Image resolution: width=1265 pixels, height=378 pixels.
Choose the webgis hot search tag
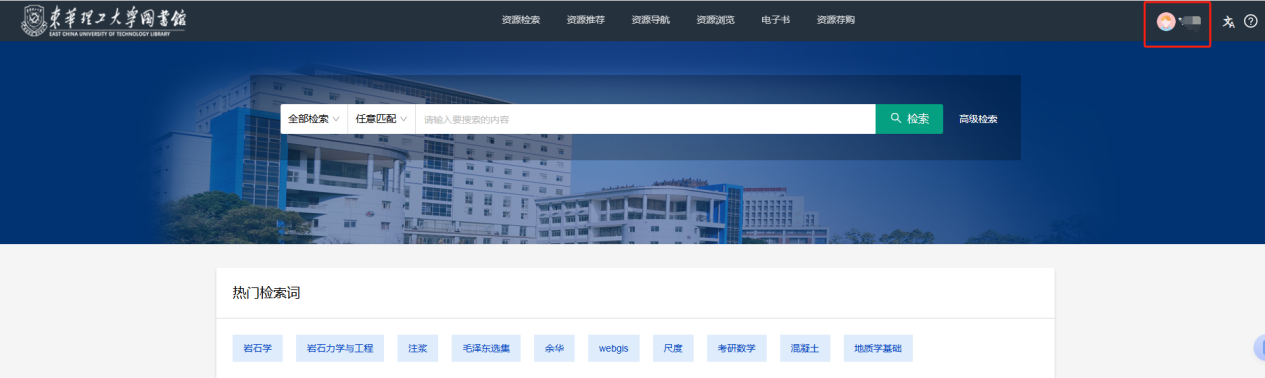coord(613,348)
